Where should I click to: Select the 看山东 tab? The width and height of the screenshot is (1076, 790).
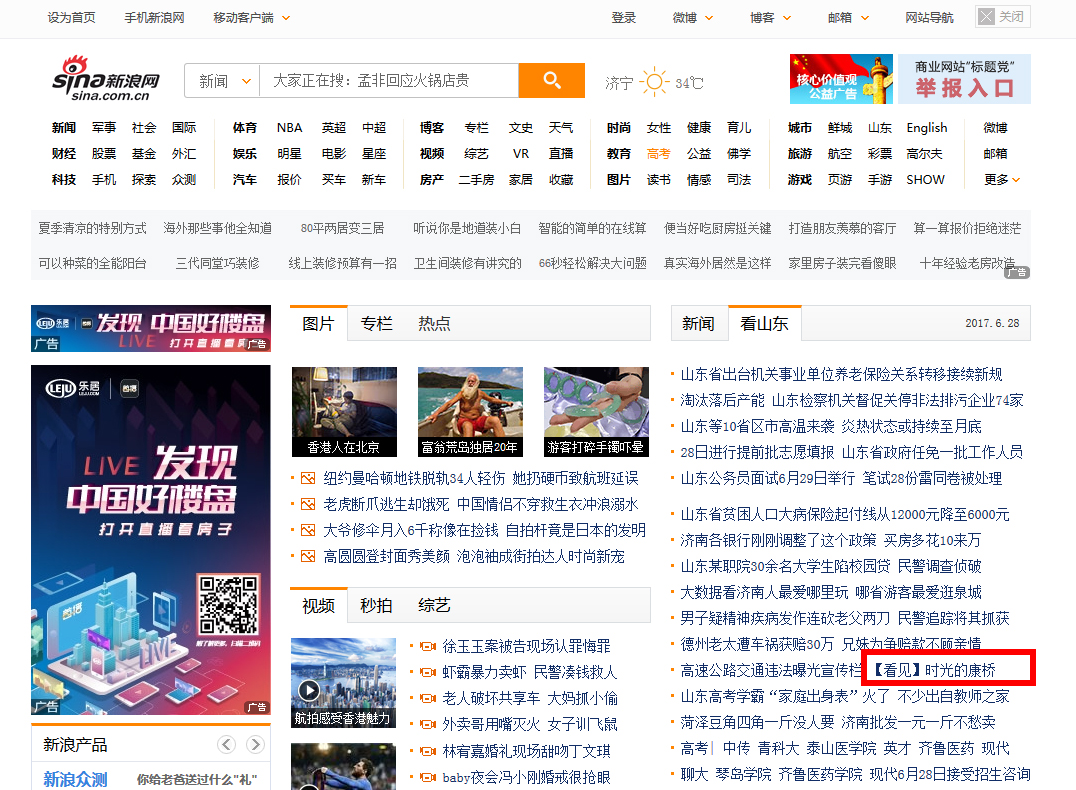point(764,323)
